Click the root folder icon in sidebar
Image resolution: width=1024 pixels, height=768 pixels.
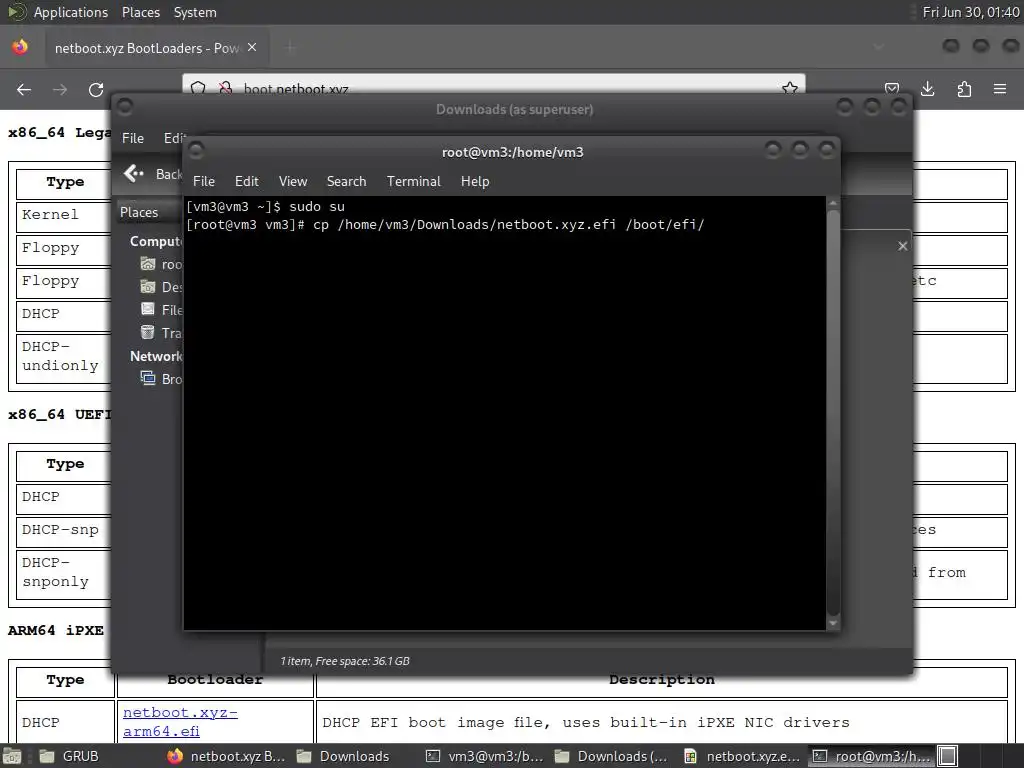point(148,264)
